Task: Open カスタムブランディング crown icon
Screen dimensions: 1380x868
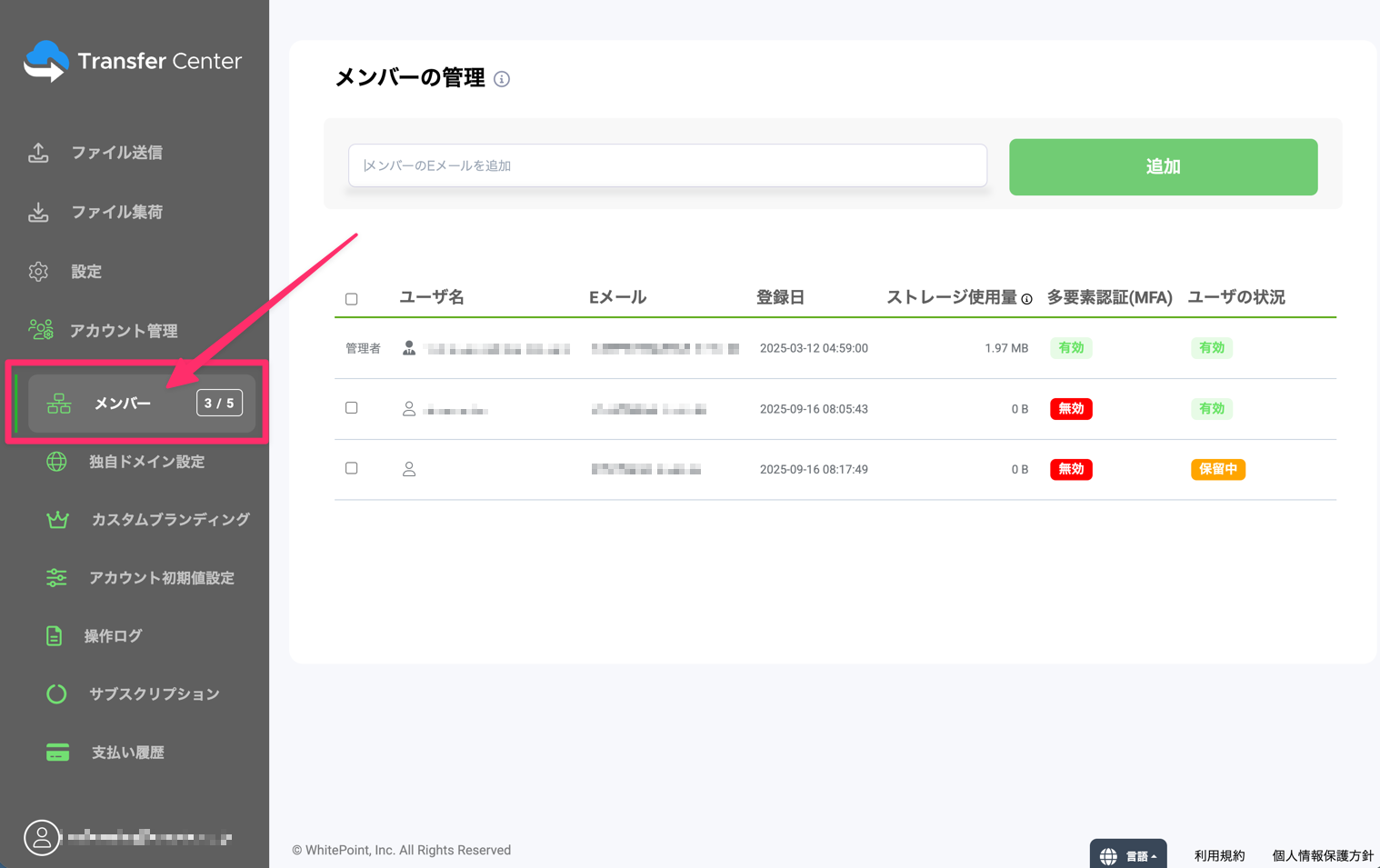Action: [x=56, y=519]
